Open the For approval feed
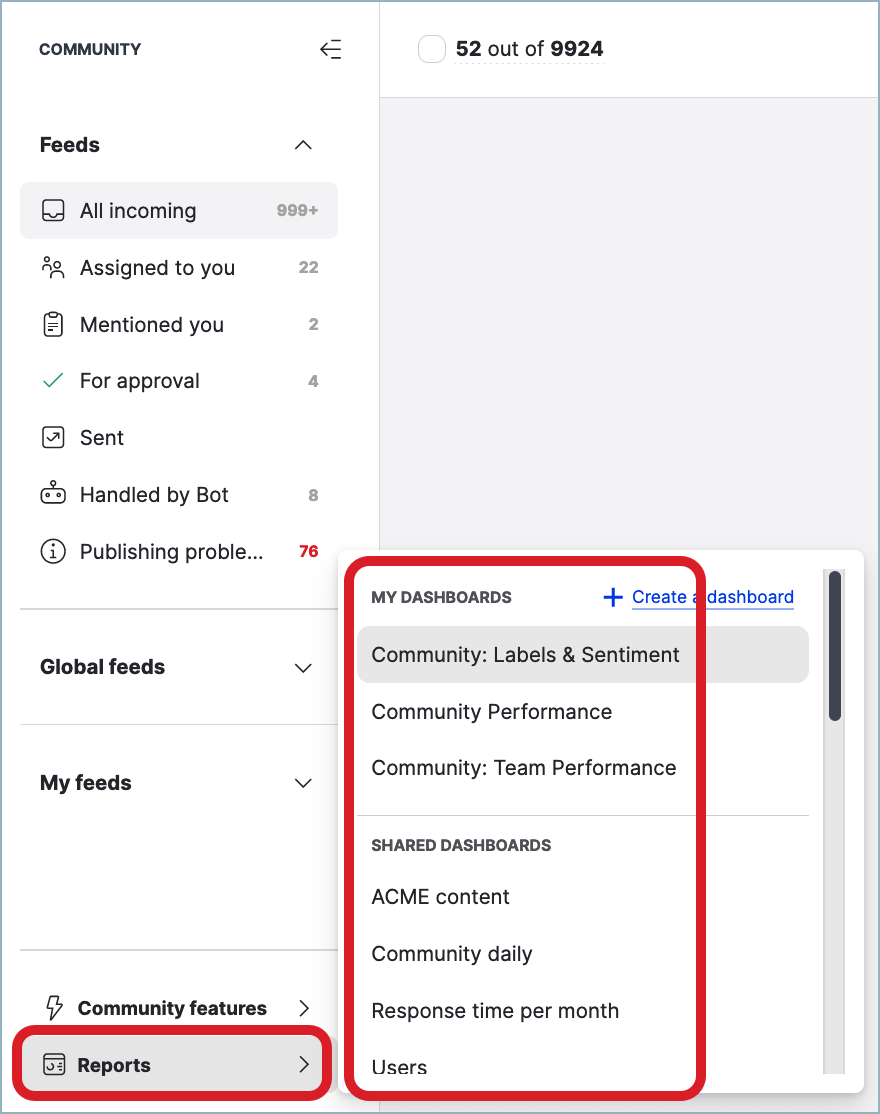880x1114 pixels. point(140,381)
